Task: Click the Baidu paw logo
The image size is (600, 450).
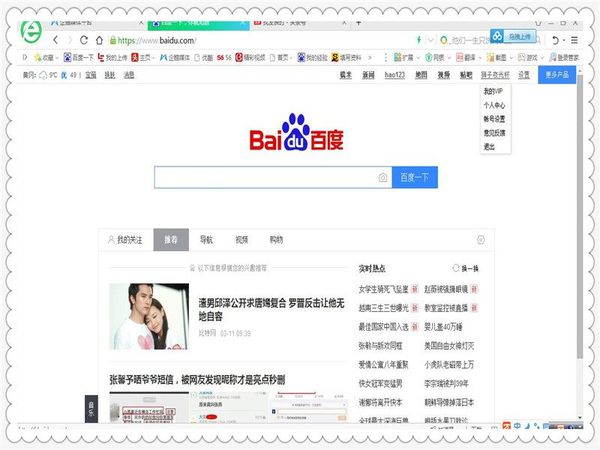Action: 296,132
